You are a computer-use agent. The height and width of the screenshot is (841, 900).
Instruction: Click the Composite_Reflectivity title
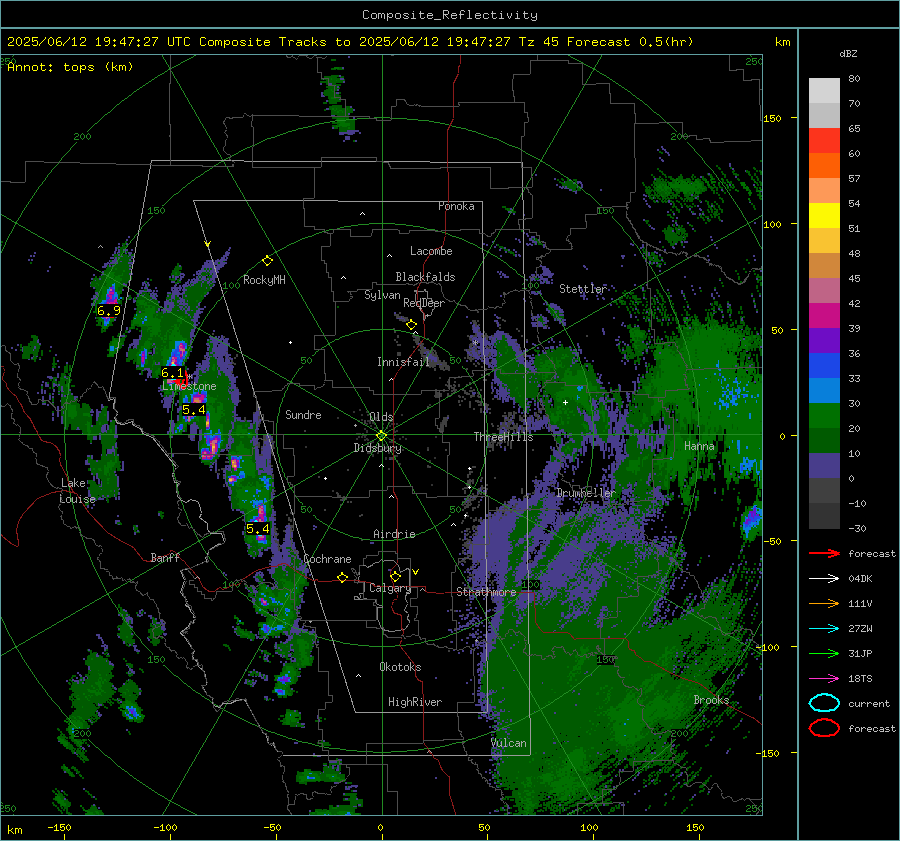point(450,15)
